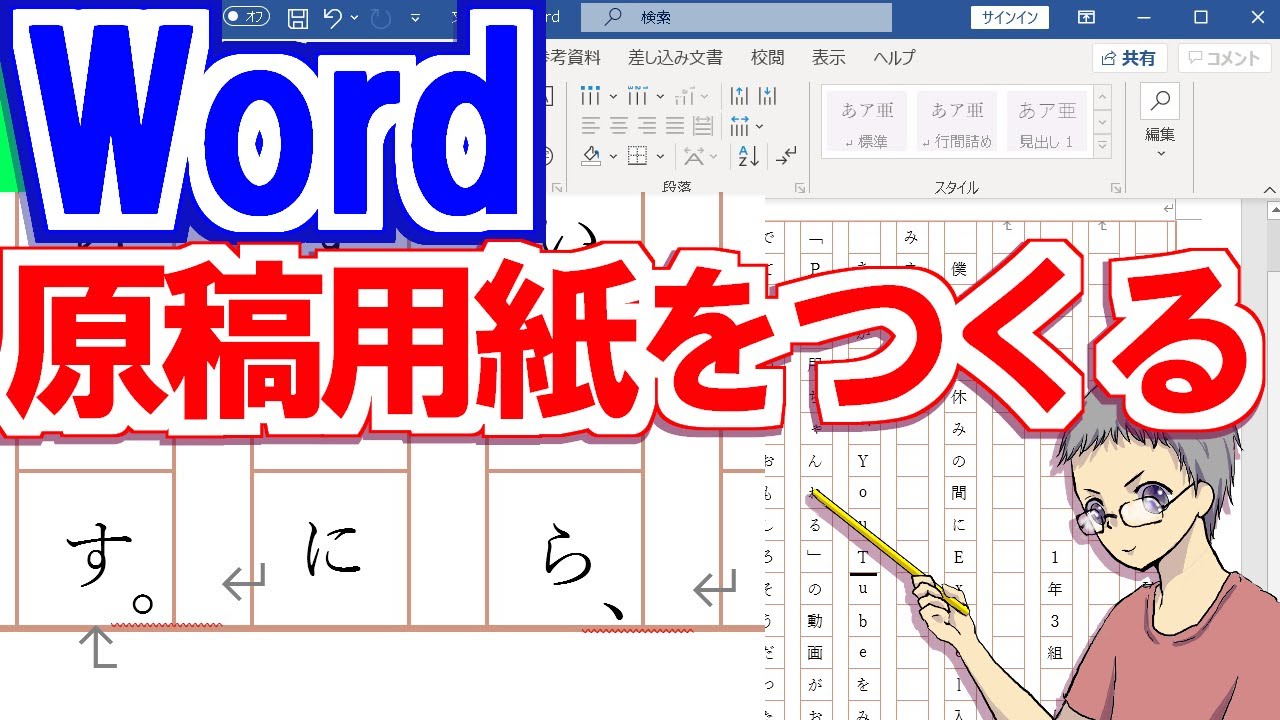This screenshot has height=720, width=1280.
Task: Click the decrease indent icon
Action: 739,97
